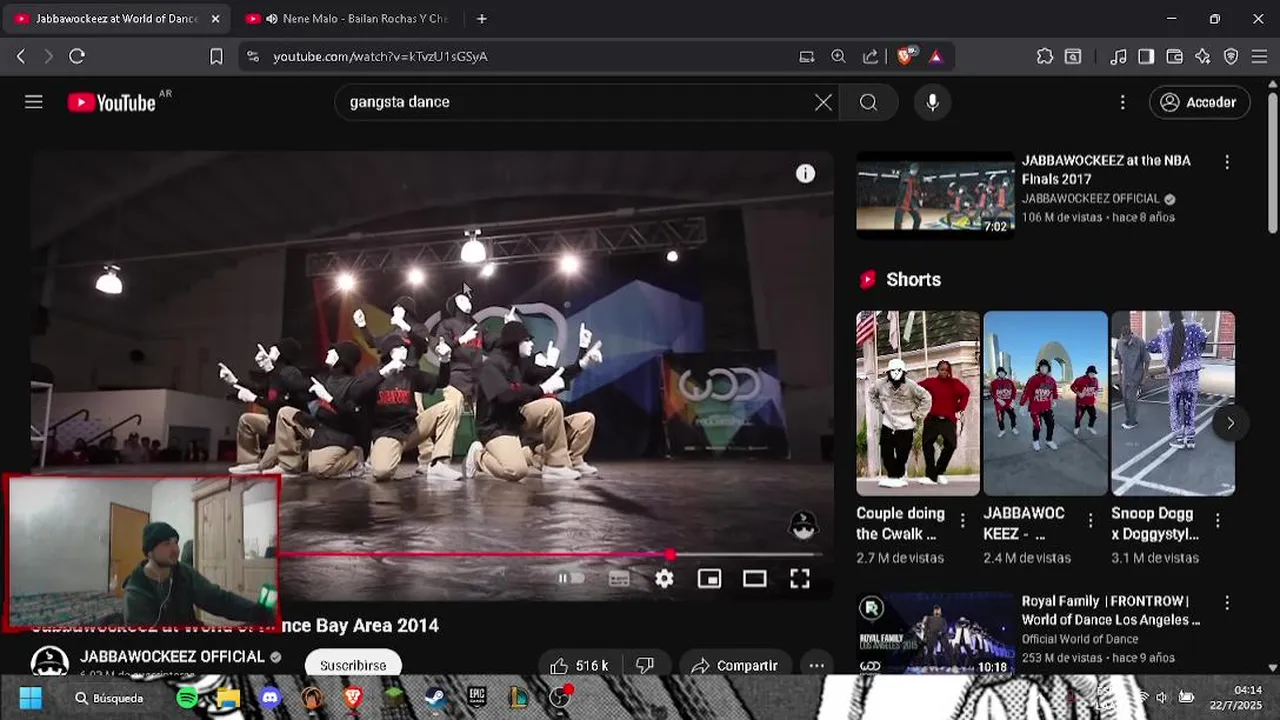Open Brave VPN shield icon

pos(1231,57)
